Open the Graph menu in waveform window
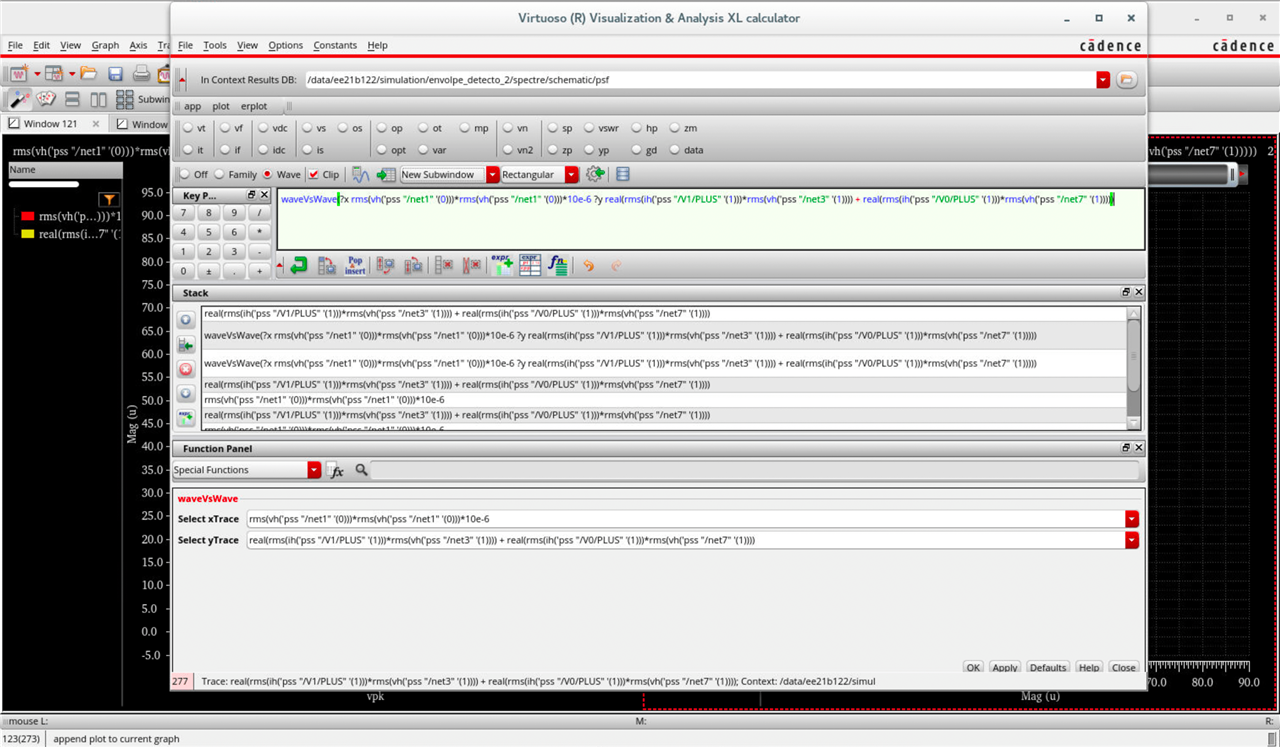The image size is (1280, 747). [105, 45]
